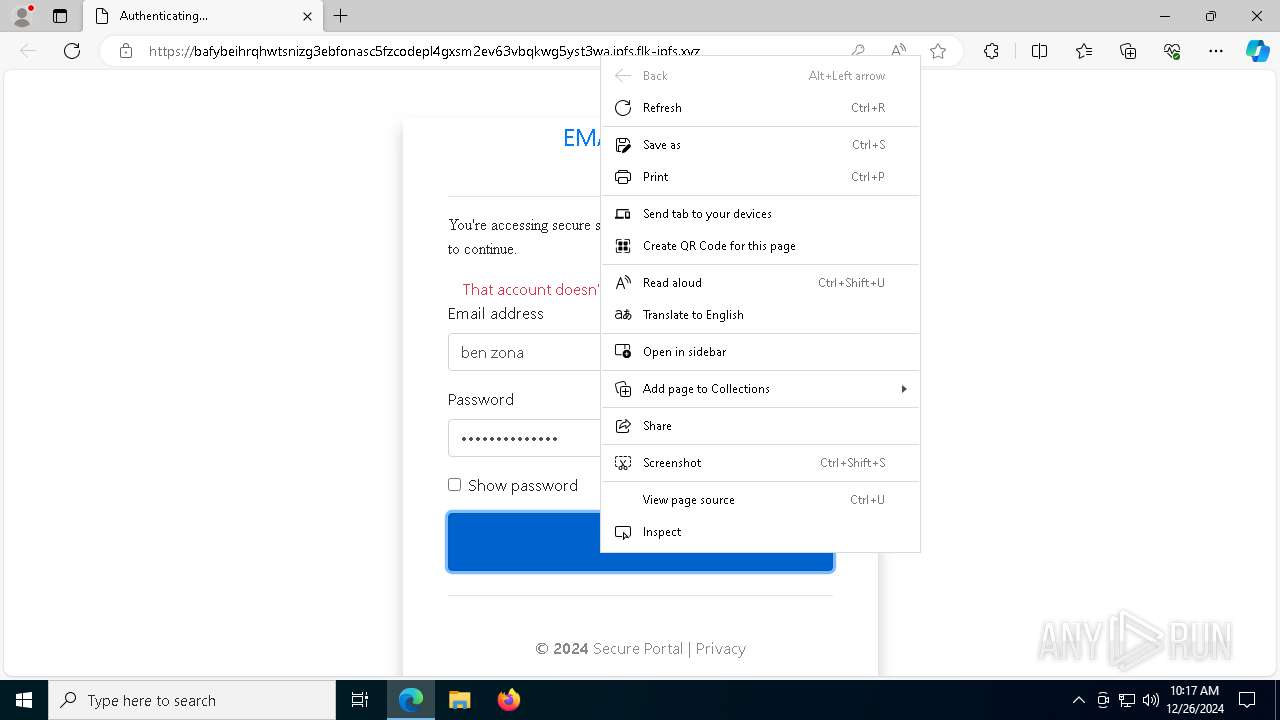Open a new tab with plus icon
This screenshot has width=1280, height=720.
(x=341, y=16)
